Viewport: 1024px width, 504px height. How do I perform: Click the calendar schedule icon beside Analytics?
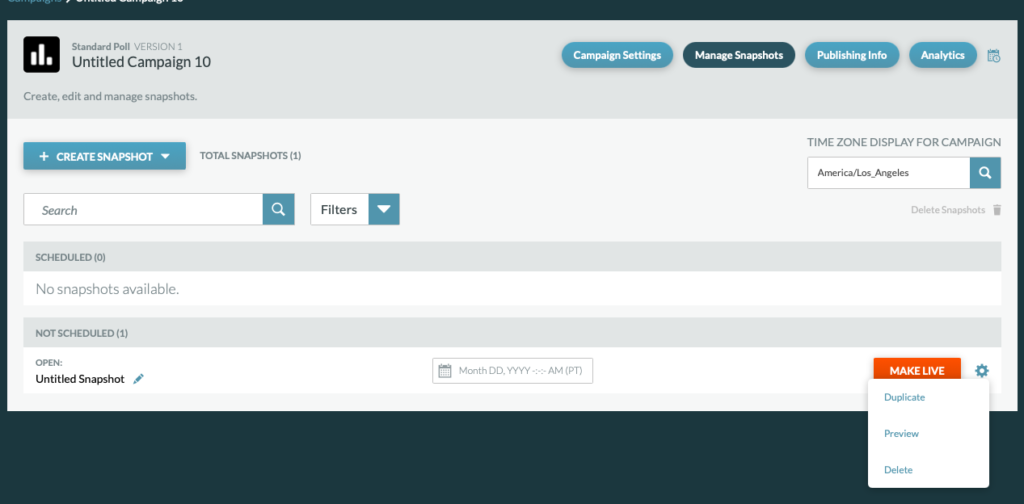click(x=993, y=56)
